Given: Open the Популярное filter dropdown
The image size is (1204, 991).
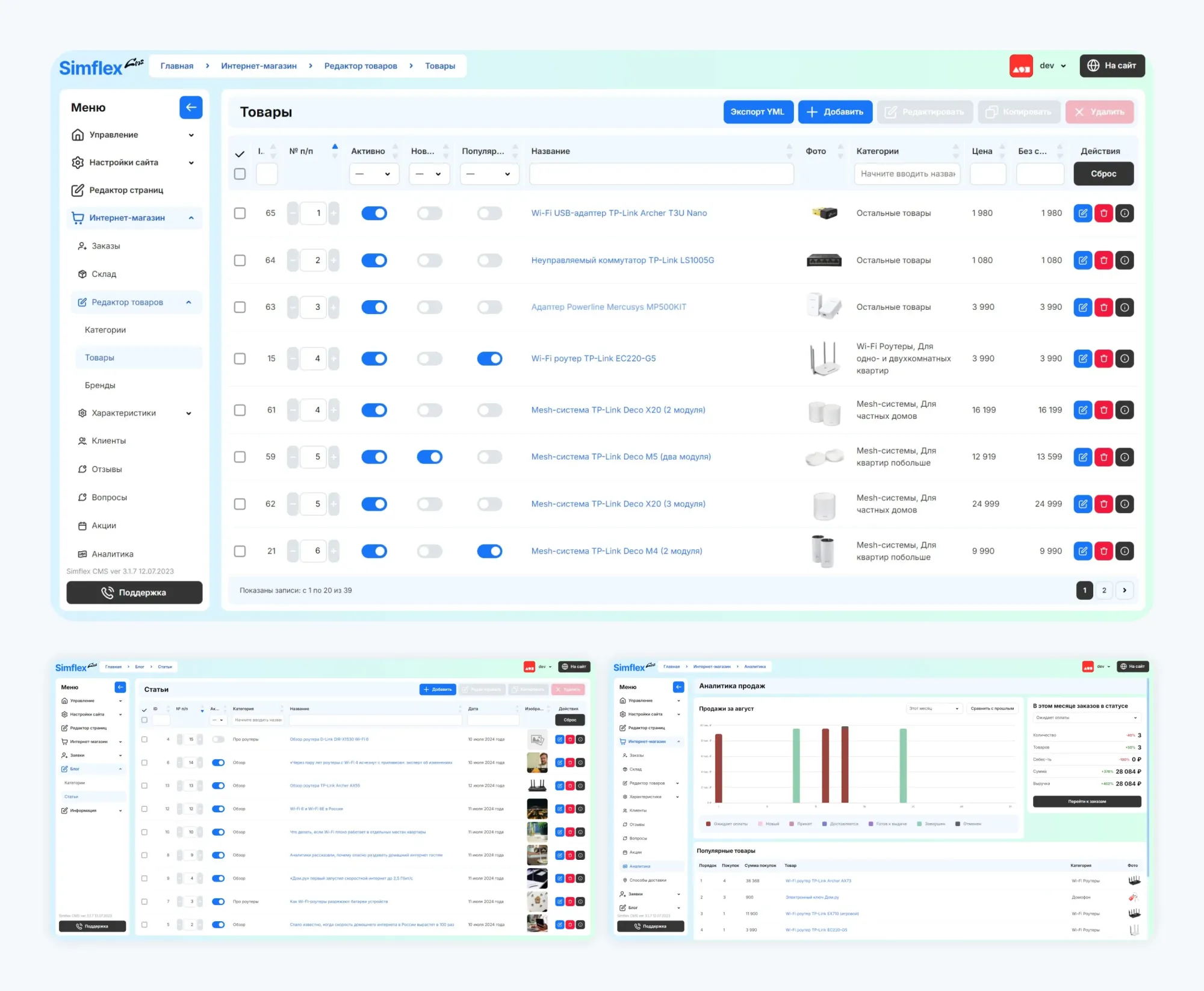Looking at the screenshot, I should coord(489,174).
